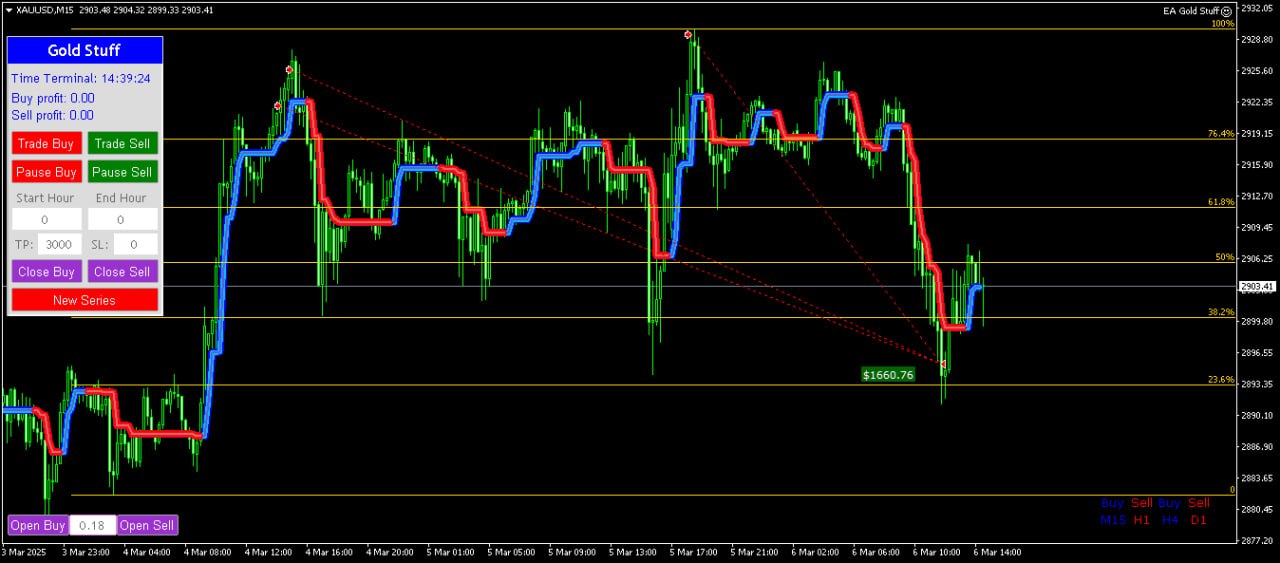1280x563 pixels.
Task: Click the red sell marker at the chart peak
Action: coord(688,35)
